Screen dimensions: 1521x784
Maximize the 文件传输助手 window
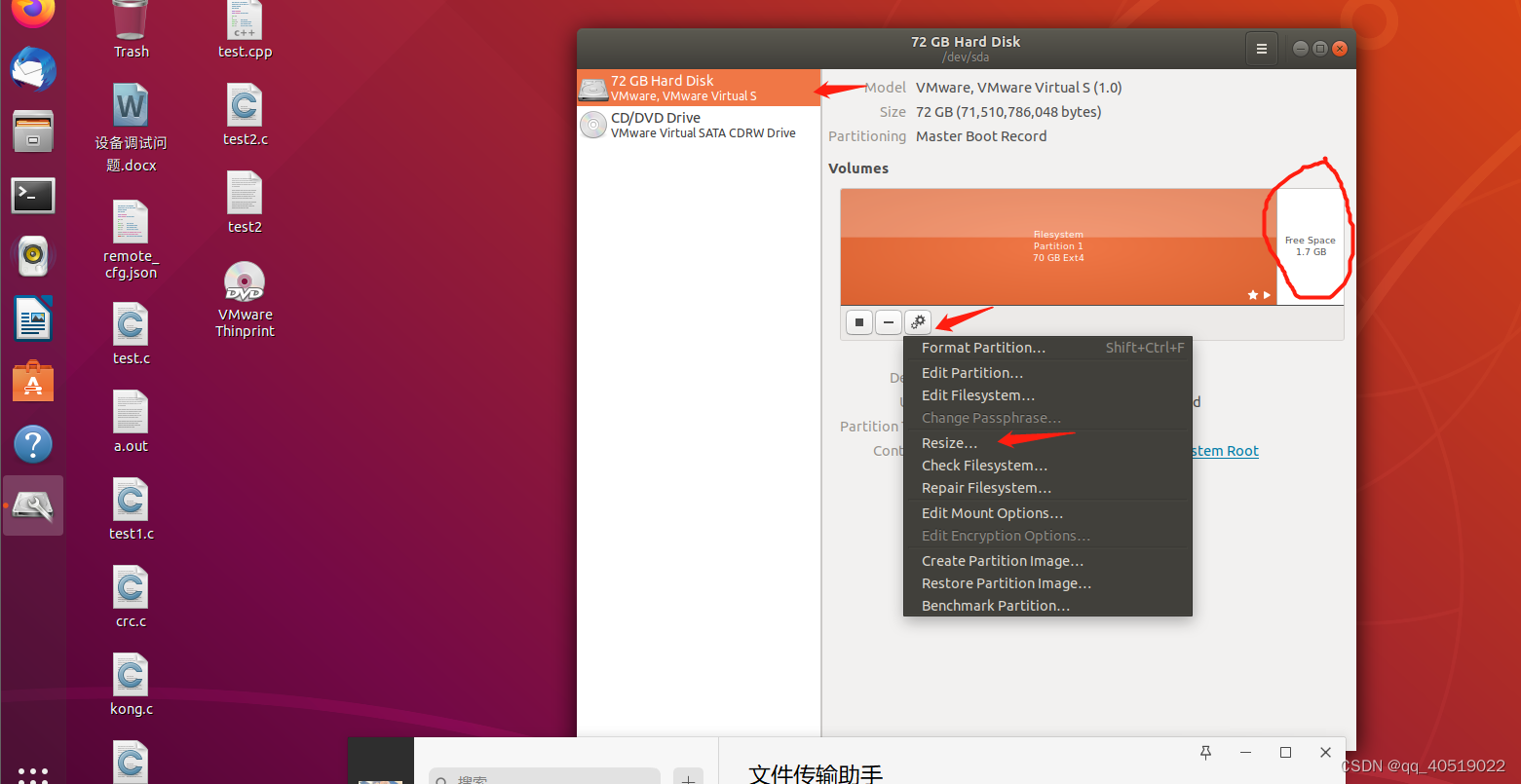1285,753
